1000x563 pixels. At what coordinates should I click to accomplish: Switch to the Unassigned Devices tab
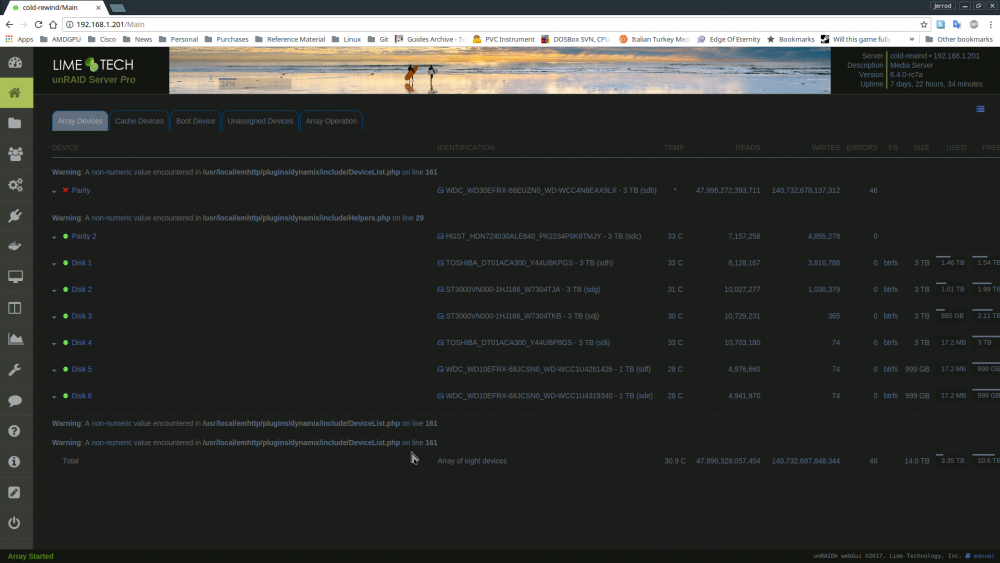[x=260, y=121]
